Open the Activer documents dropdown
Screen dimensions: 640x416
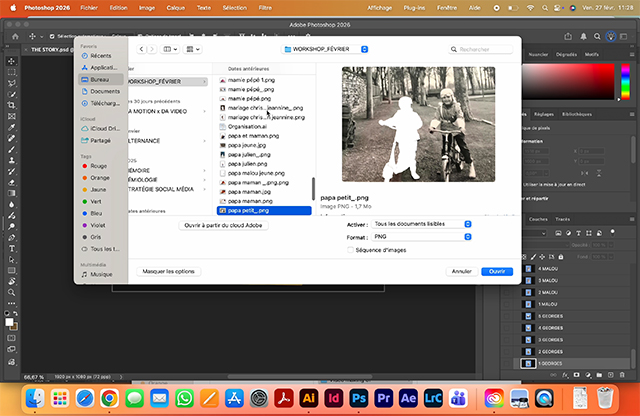(422, 224)
